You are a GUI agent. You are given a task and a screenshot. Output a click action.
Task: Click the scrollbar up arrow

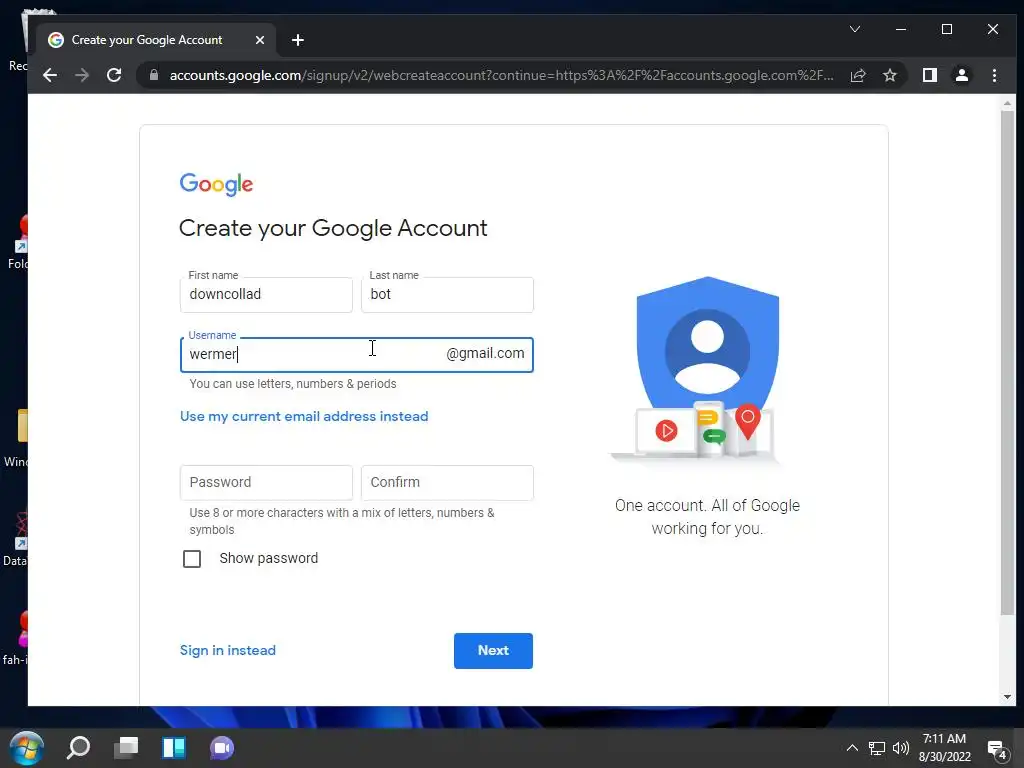[1007, 103]
